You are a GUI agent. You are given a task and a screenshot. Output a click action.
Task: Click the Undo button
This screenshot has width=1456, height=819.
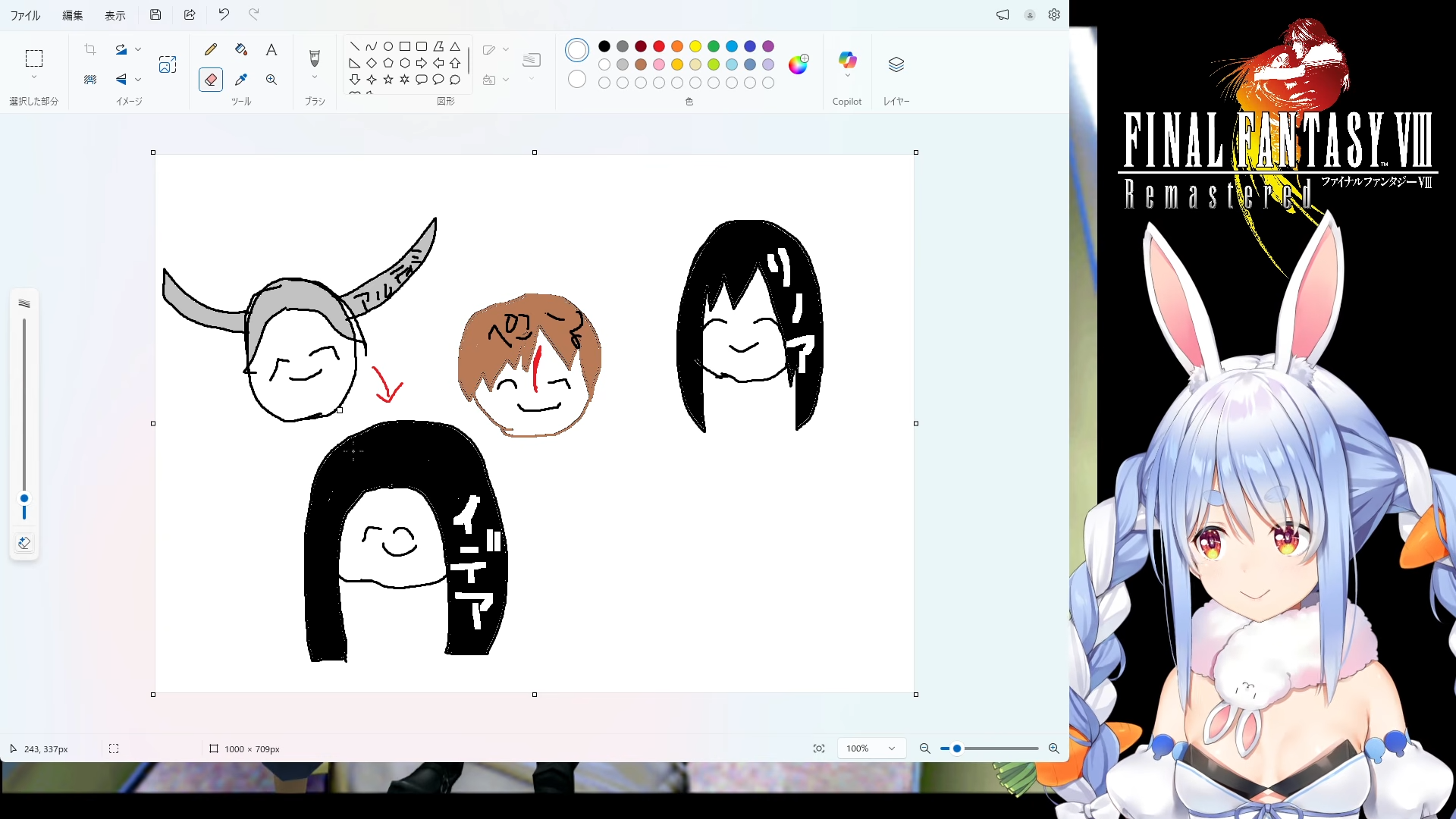(224, 14)
